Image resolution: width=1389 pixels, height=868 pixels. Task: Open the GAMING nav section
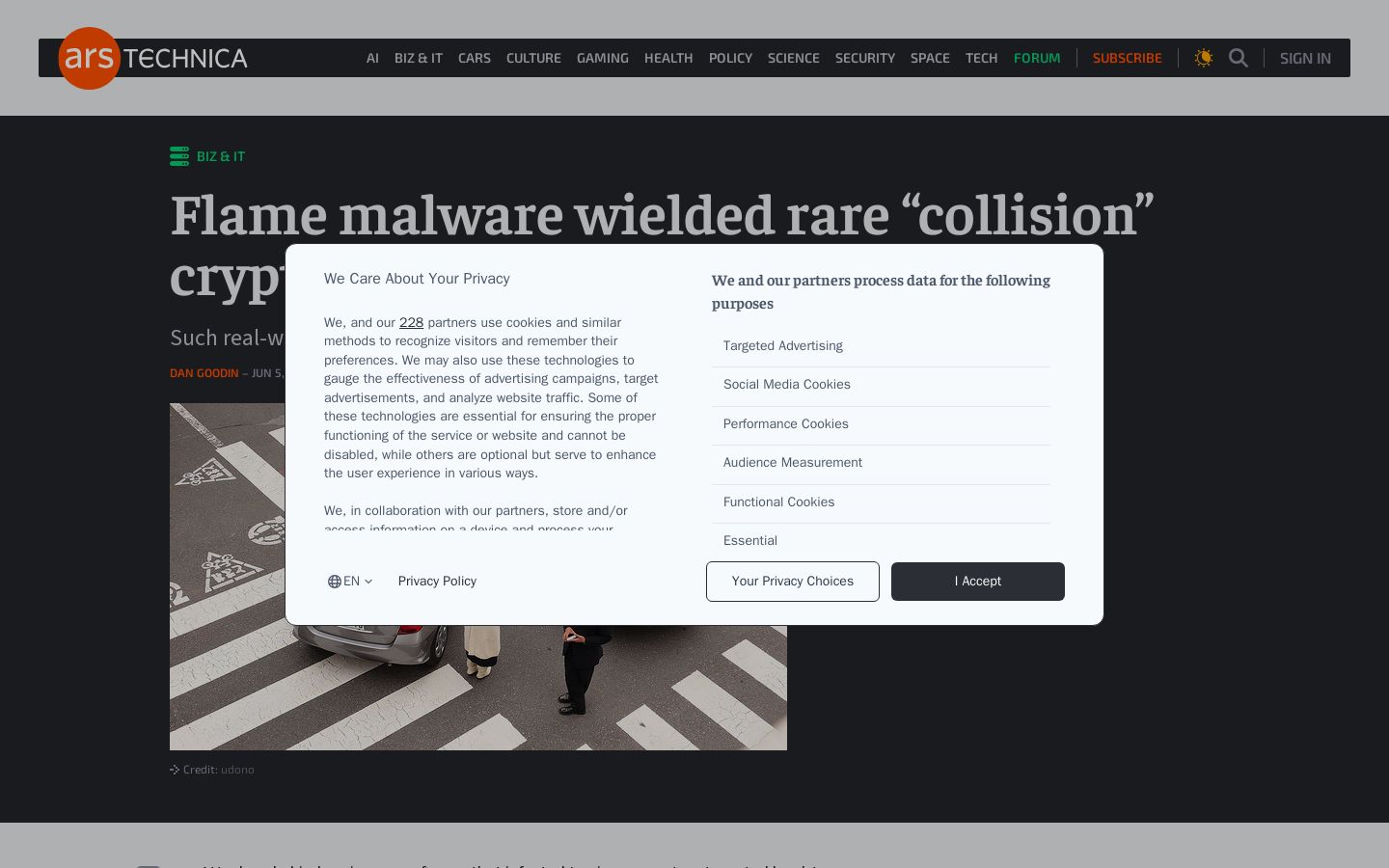click(x=603, y=58)
